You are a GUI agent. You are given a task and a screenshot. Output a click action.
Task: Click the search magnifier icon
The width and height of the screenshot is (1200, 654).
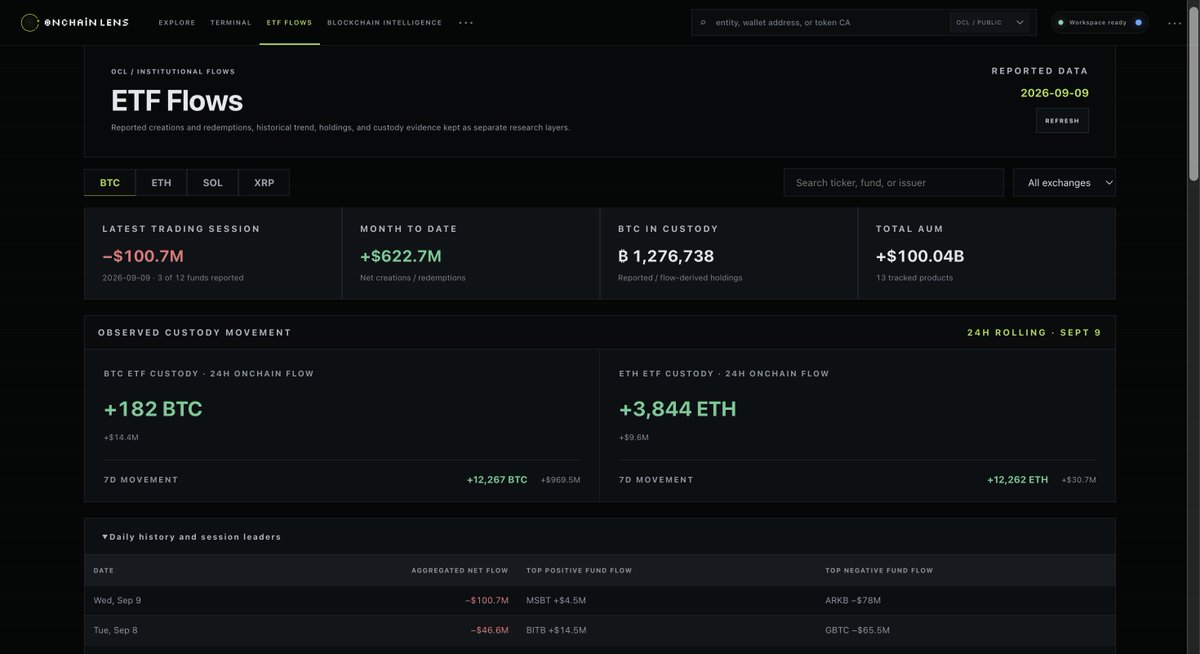pyautogui.click(x=703, y=22)
